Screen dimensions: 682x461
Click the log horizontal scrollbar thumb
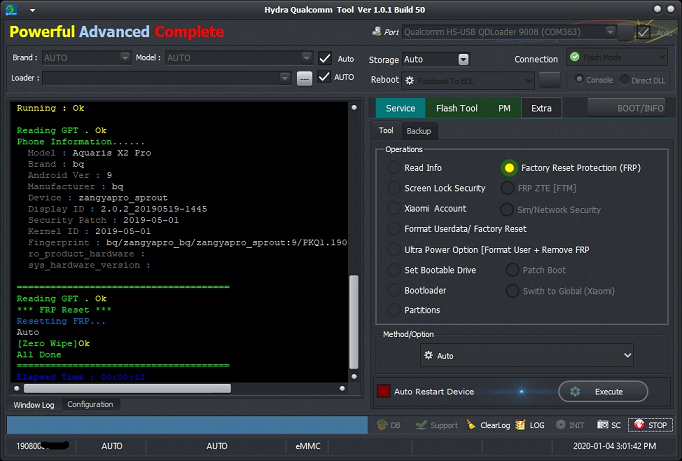[127, 388]
